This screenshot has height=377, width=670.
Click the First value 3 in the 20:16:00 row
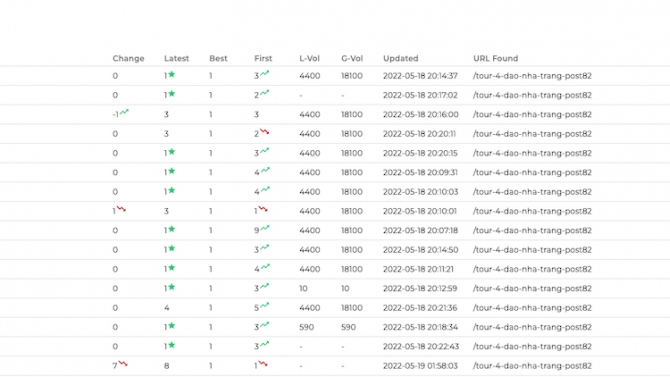coord(256,115)
